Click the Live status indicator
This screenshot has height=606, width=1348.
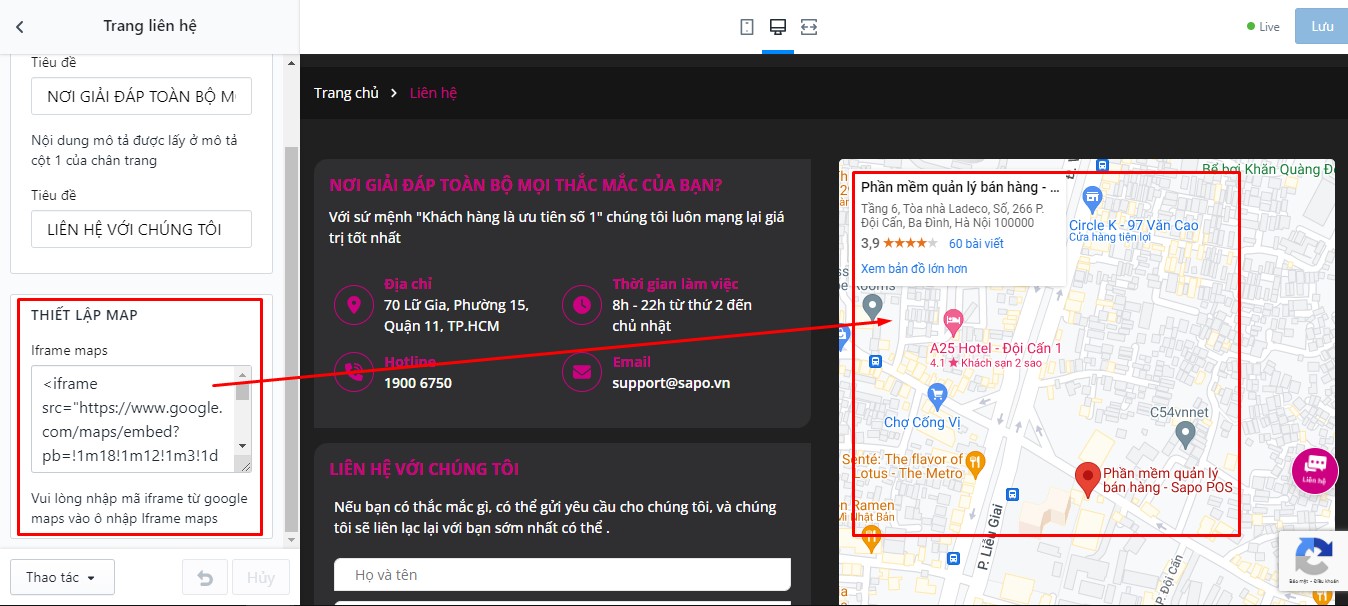(x=1263, y=27)
